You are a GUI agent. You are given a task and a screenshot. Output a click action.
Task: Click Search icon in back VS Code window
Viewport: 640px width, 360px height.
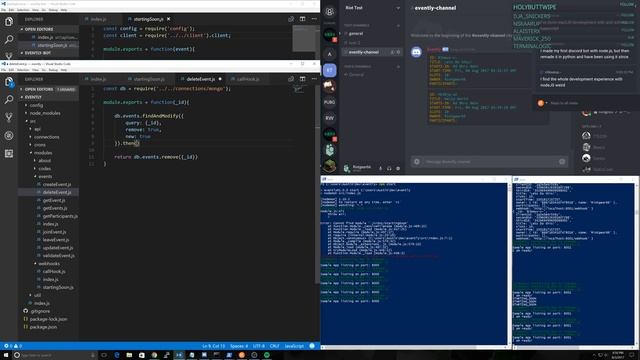click(9, 40)
